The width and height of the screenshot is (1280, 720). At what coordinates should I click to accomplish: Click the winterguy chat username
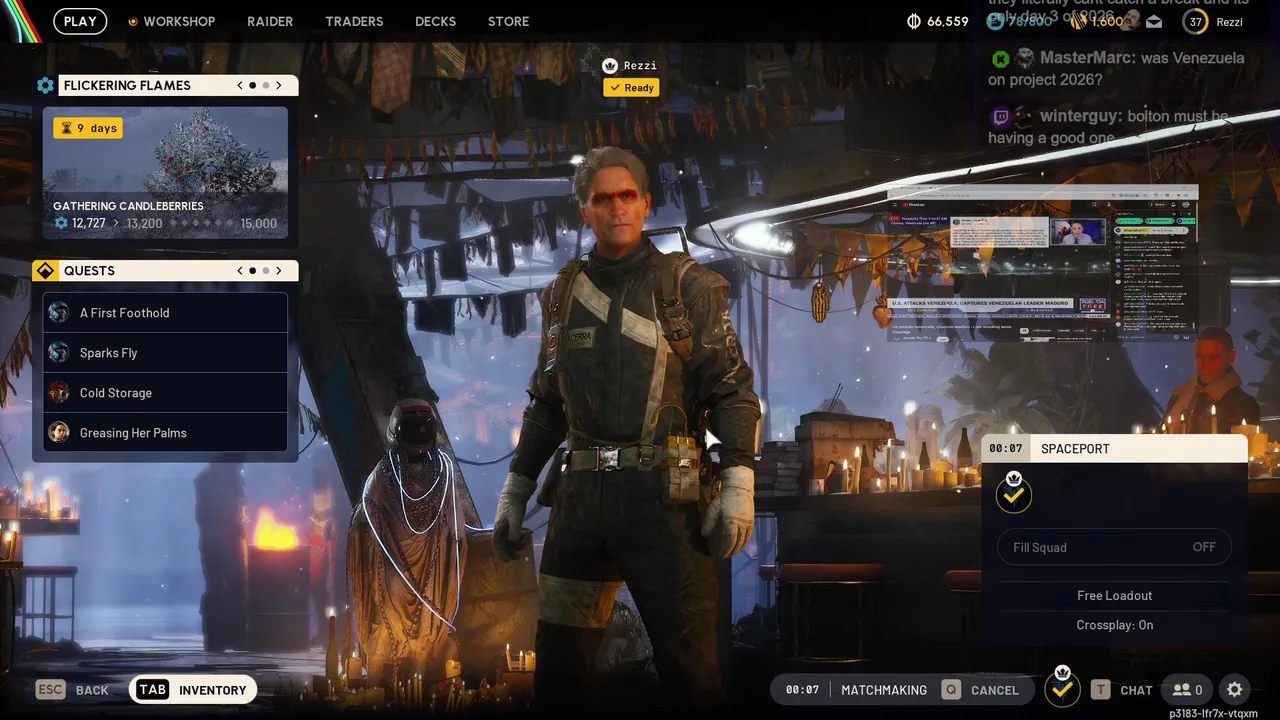(x=1081, y=116)
